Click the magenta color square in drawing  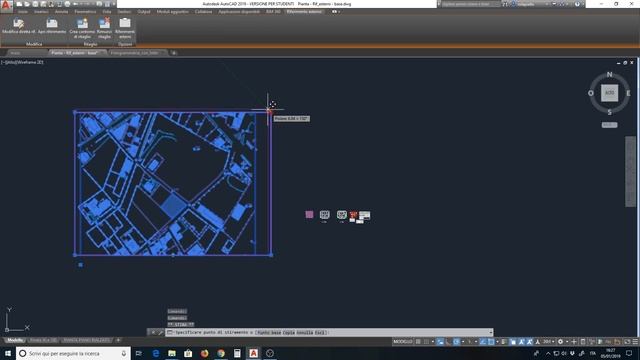309,214
